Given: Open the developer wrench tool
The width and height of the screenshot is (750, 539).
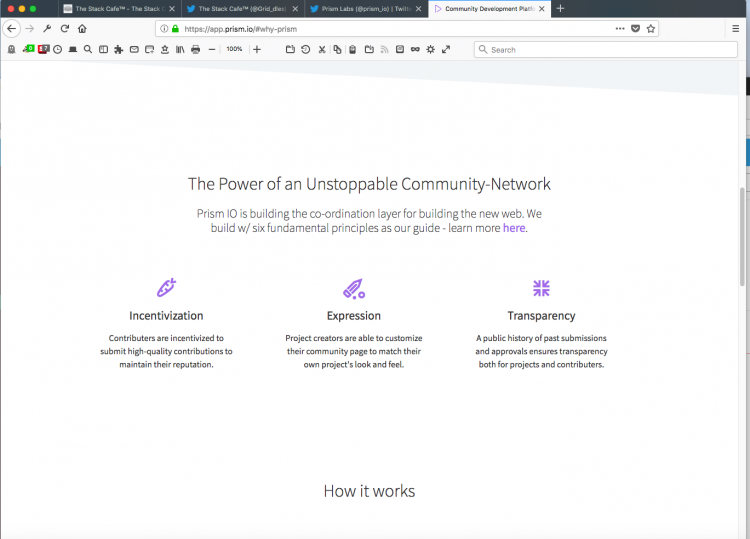Looking at the screenshot, I should pyautogui.click(x=47, y=29).
